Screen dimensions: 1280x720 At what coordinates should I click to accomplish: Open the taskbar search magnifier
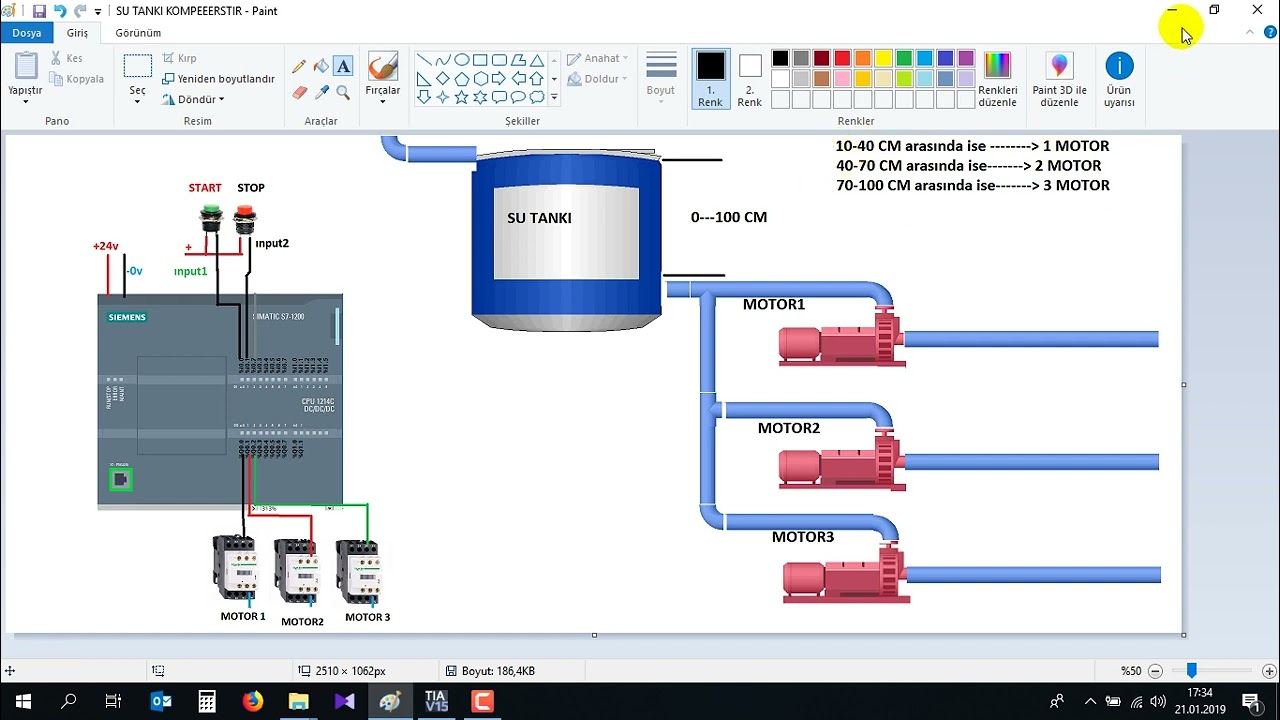(x=69, y=701)
